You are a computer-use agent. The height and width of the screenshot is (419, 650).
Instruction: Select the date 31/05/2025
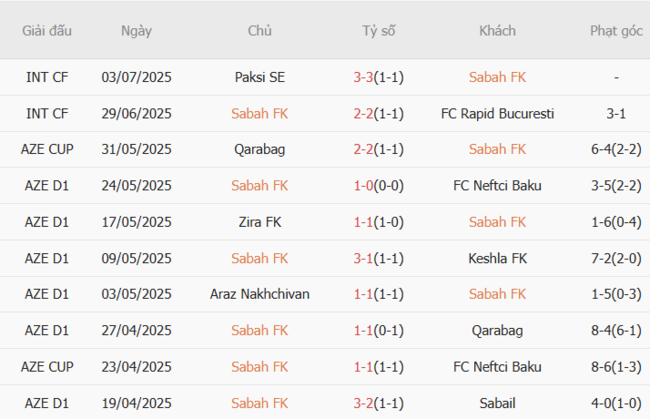[136, 149]
